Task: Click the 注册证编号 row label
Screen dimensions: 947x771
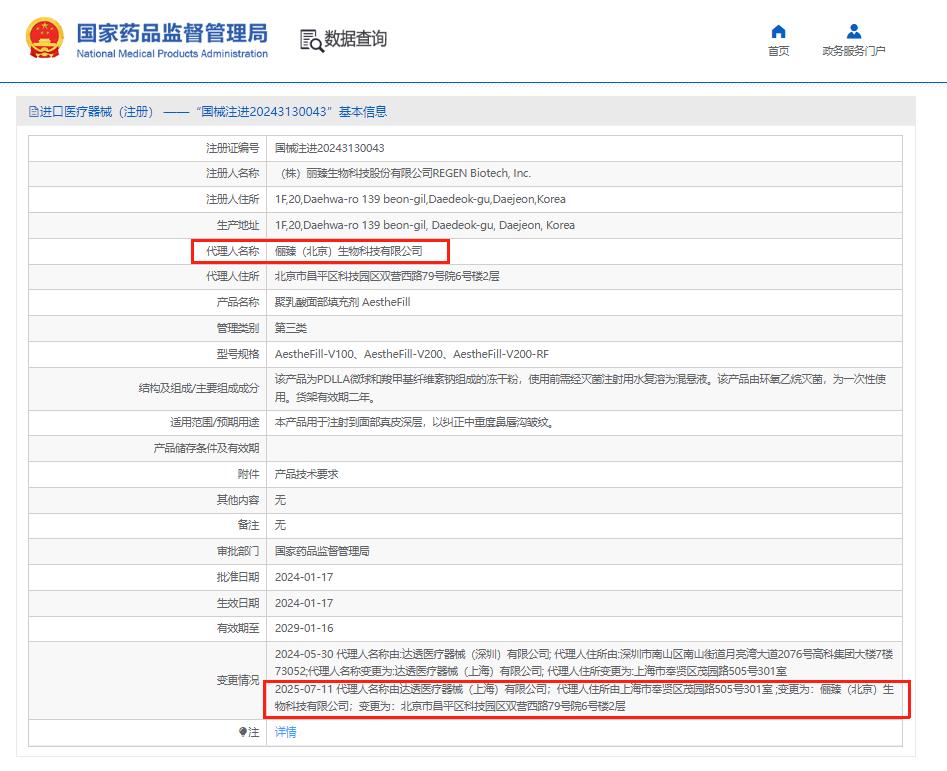Action: [x=233, y=148]
